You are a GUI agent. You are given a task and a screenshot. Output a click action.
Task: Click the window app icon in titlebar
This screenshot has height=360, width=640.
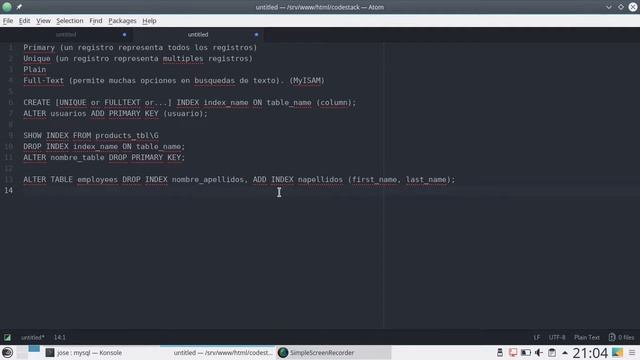(7, 7)
